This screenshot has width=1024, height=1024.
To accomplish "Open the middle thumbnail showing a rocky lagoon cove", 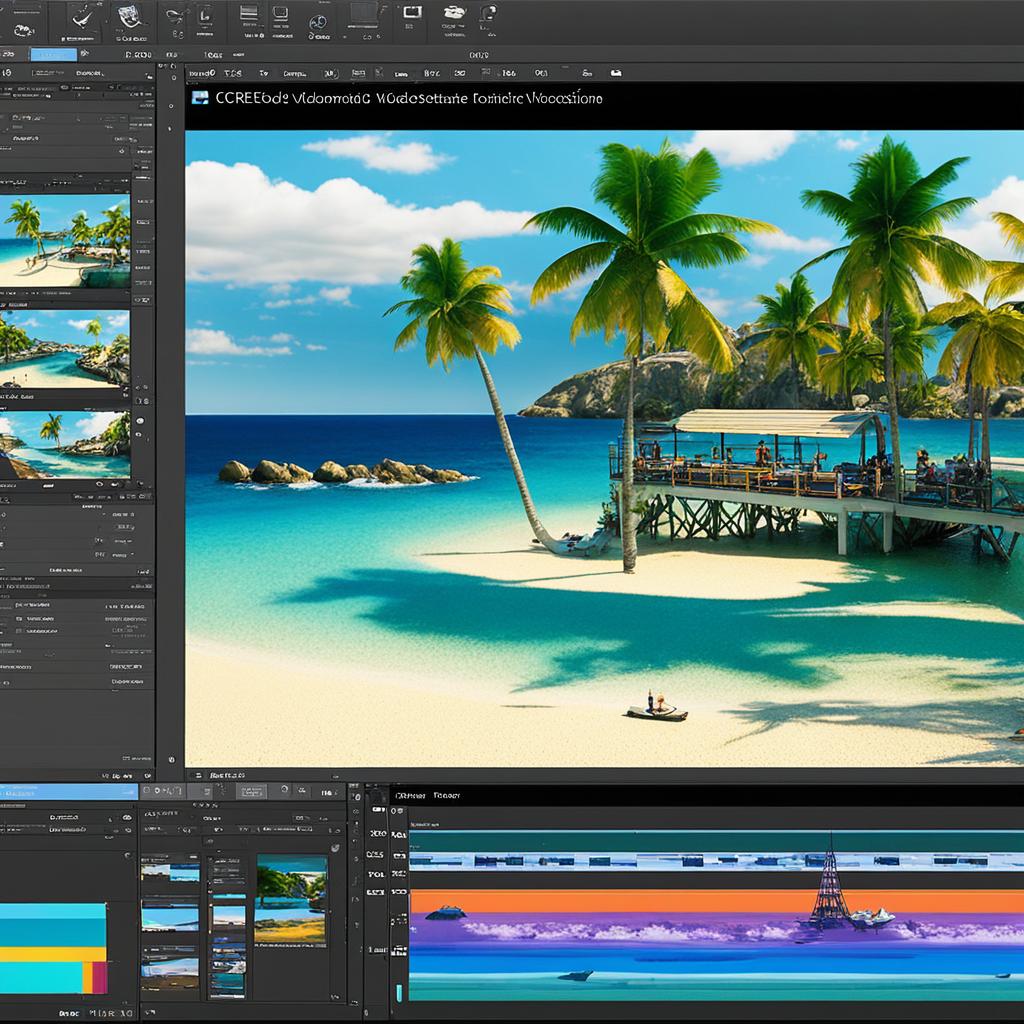I will pyautogui.click(x=65, y=348).
